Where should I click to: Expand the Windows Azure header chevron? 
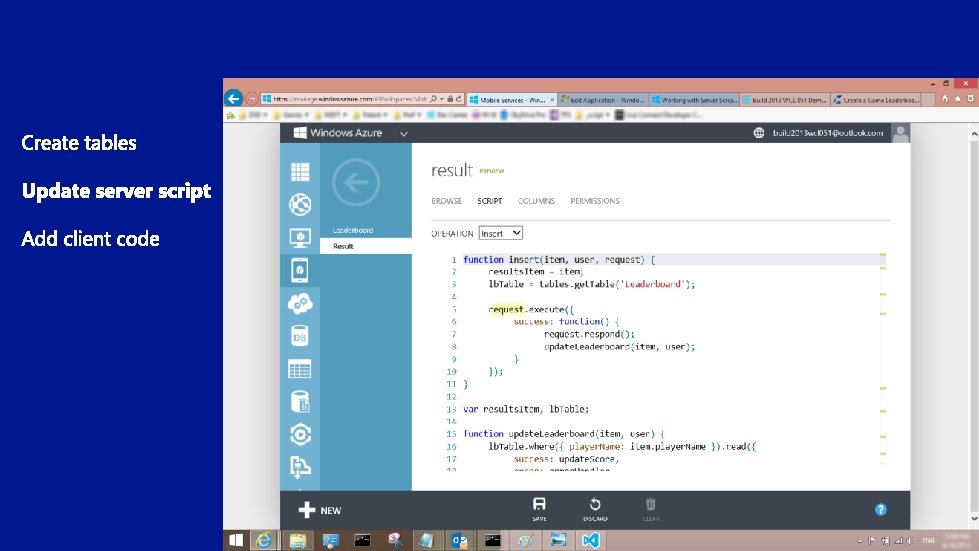[x=404, y=134]
